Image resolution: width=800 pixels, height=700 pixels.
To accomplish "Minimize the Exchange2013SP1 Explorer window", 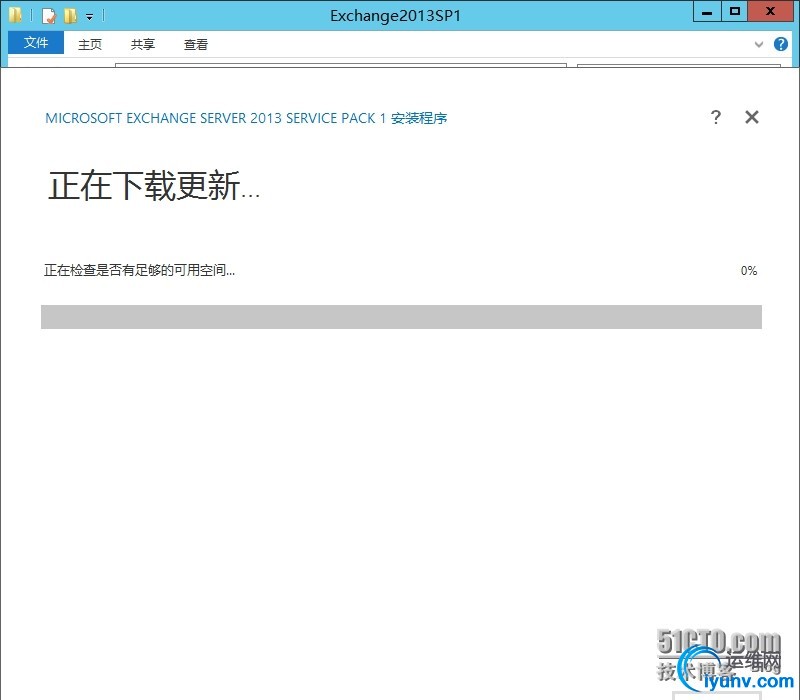I will (707, 12).
